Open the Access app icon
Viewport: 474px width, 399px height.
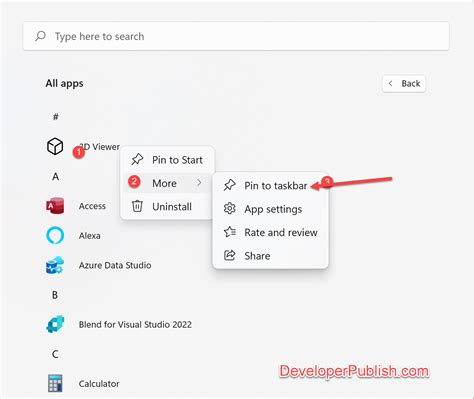click(55, 206)
